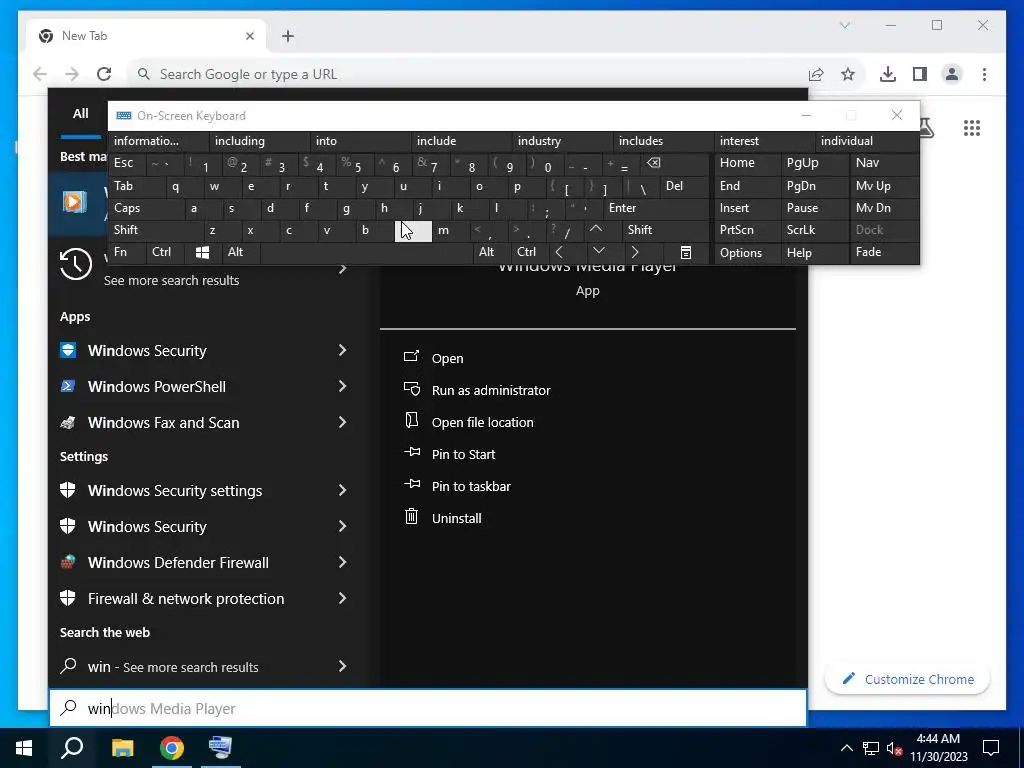The width and height of the screenshot is (1024, 768).
Task: Open File Explorer from taskbar
Action: [122, 748]
